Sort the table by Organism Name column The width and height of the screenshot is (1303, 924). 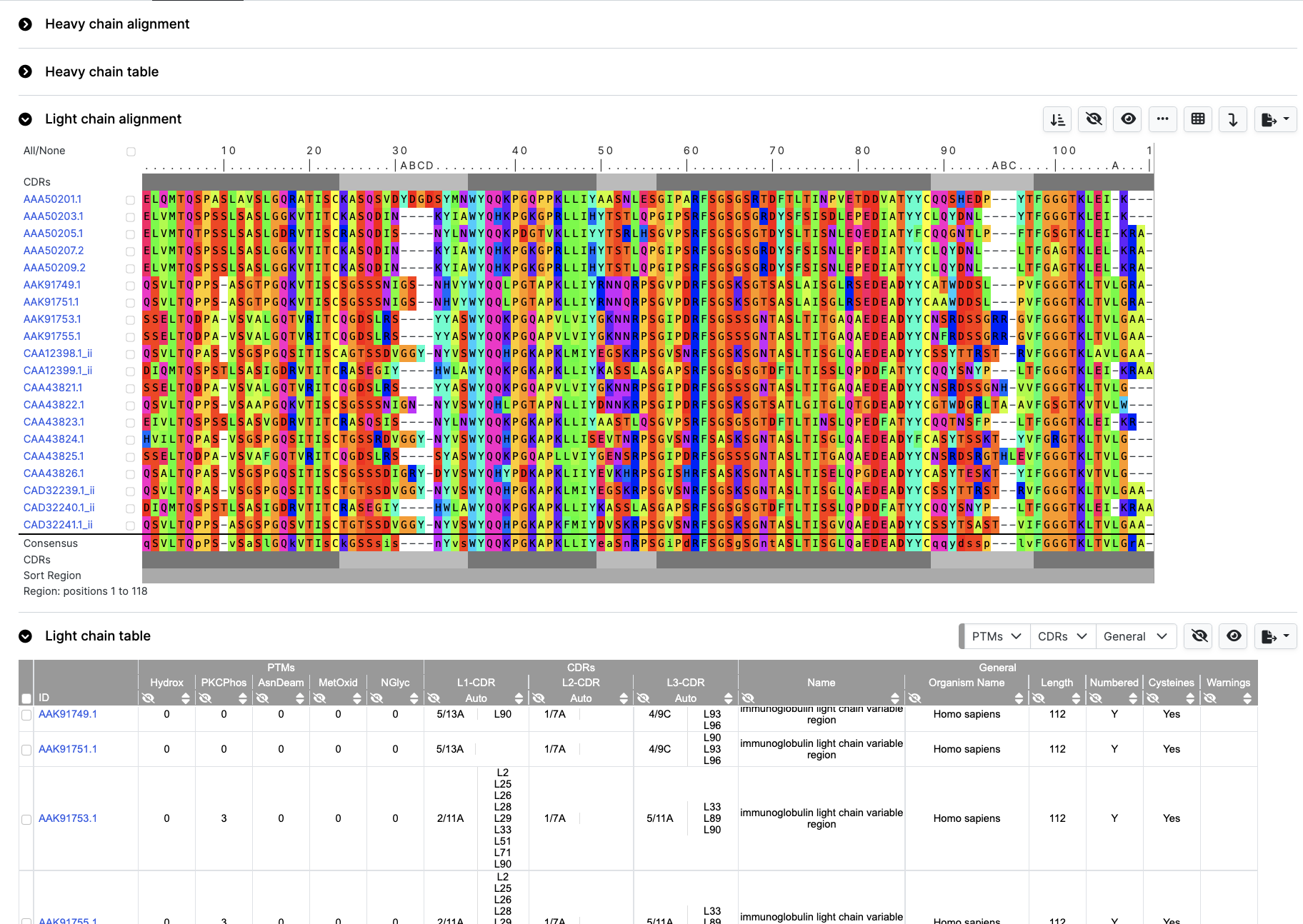click(1019, 698)
